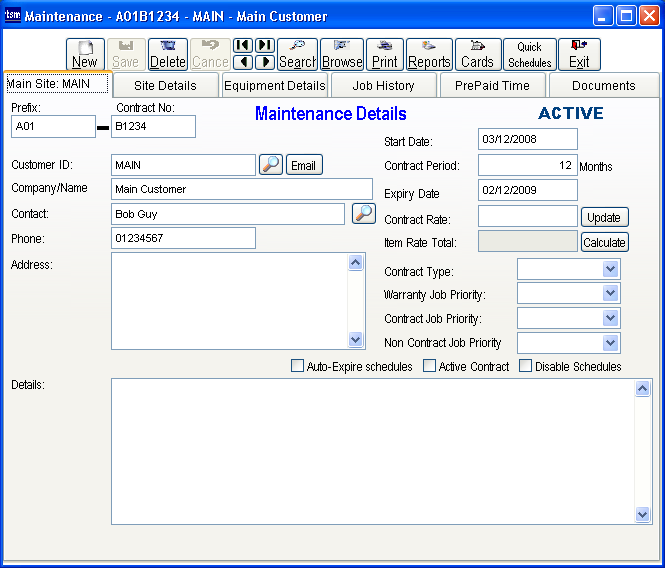665x568 pixels.
Task: Open the Browse toolbar icon
Action: click(342, 54)
